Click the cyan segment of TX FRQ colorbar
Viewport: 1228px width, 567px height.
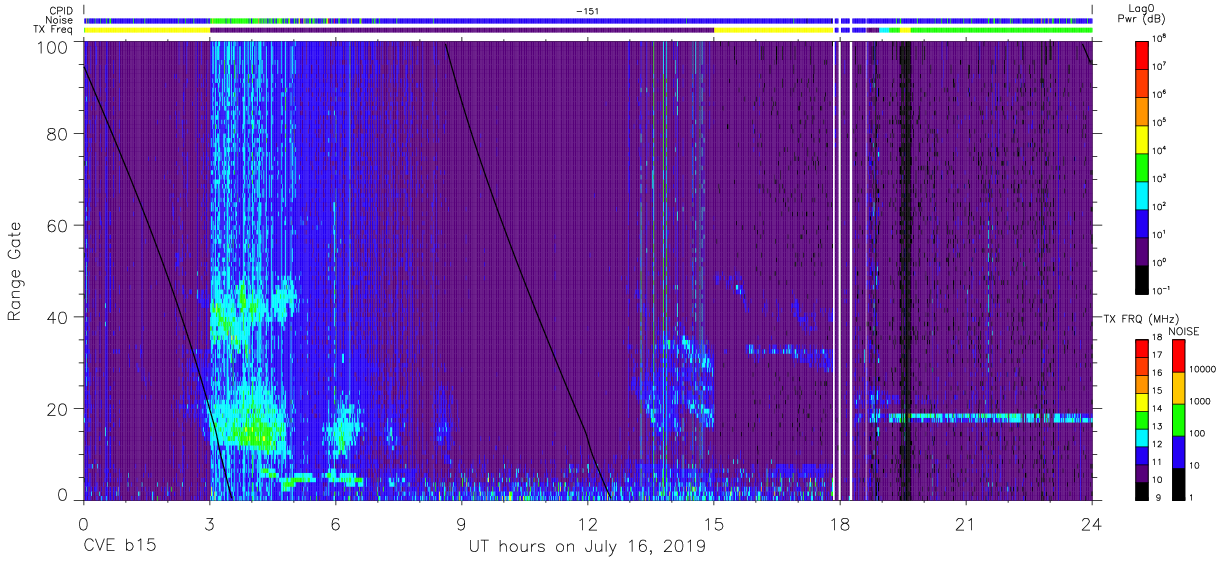(1143, 436)
